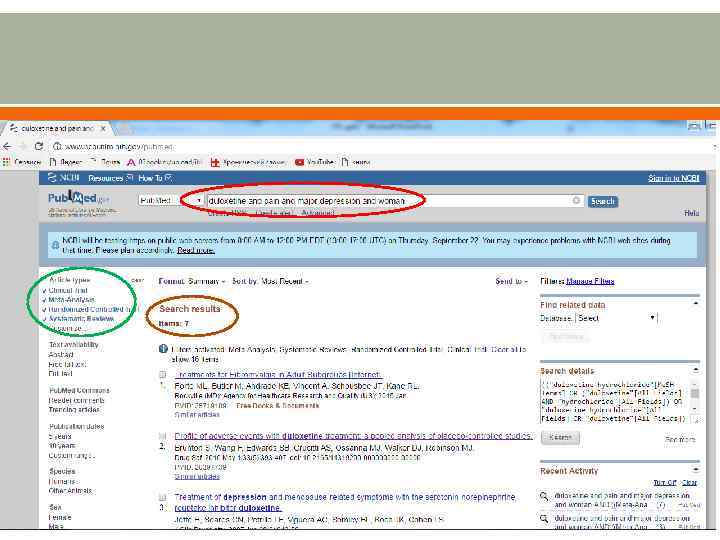The image size is (720, 540).
Task: Open the Format Summary dropdown
Action: click(x=192, y=281)
